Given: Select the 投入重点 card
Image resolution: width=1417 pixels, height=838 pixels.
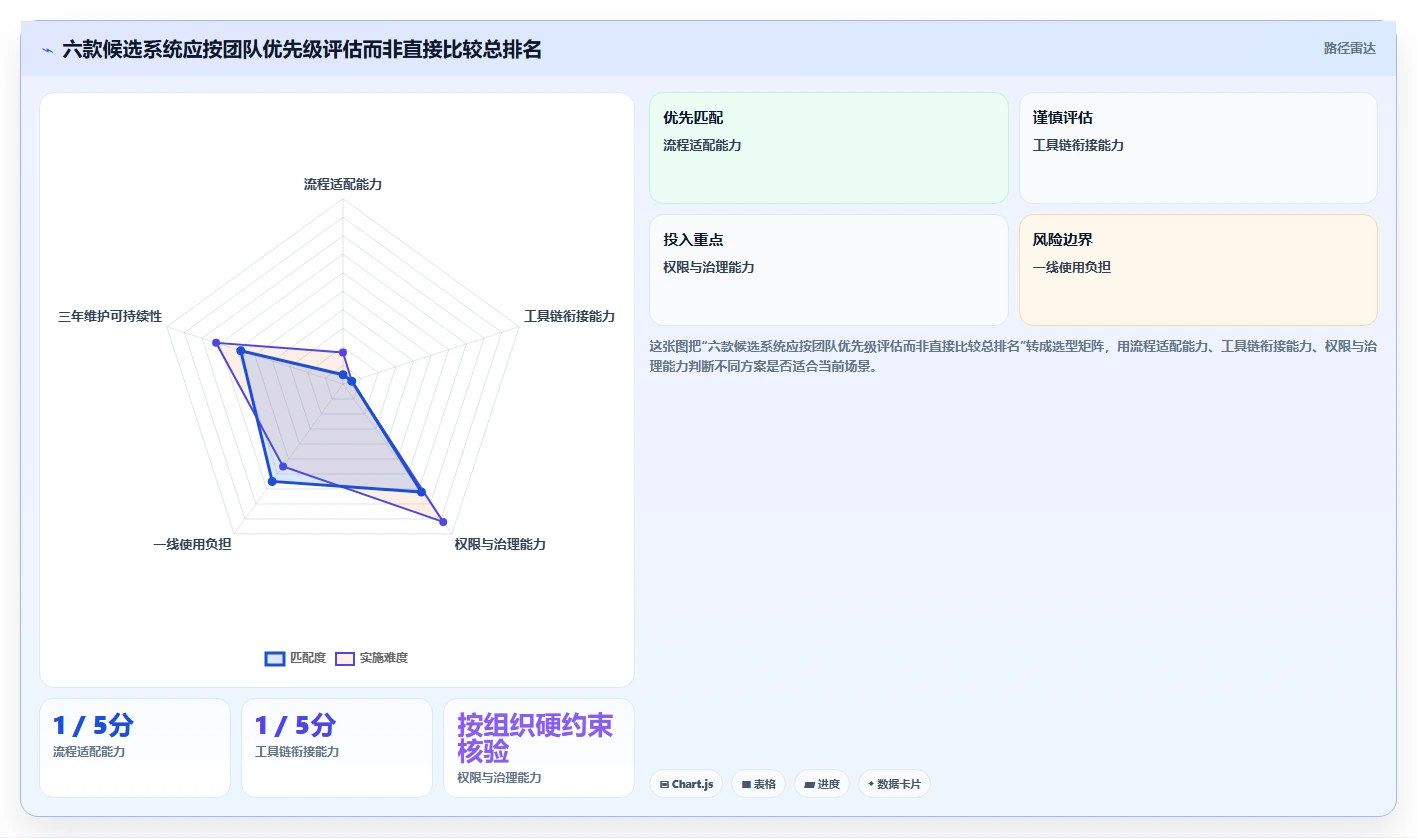Looking at the screenshot, I should click(x=829, y=270).
